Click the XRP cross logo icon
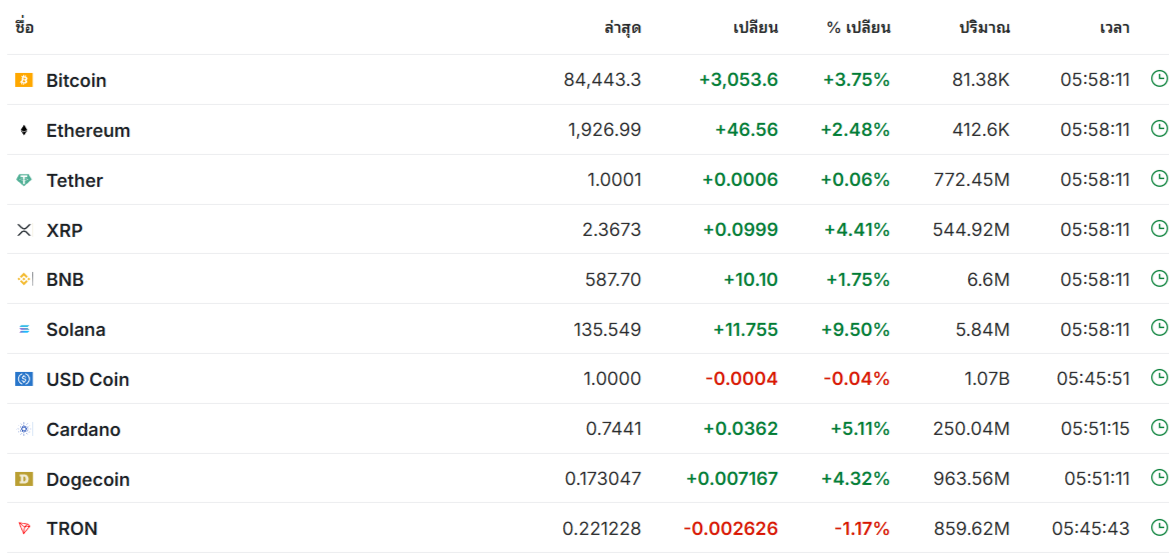Screen dimensions: 1169x559 pyautogui.click(x=24, y=230)
